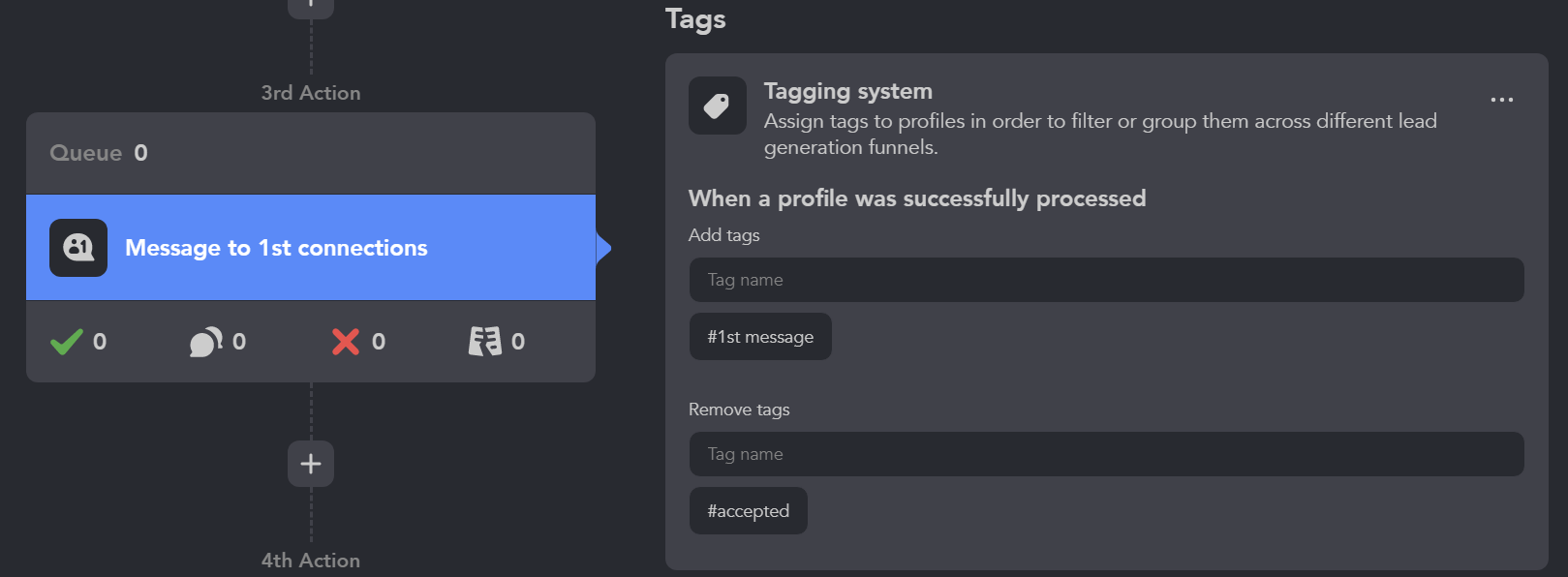1568x577 pixels.
Task: Click the tag icon on the Tagging system card
Action: click(717, 105)
